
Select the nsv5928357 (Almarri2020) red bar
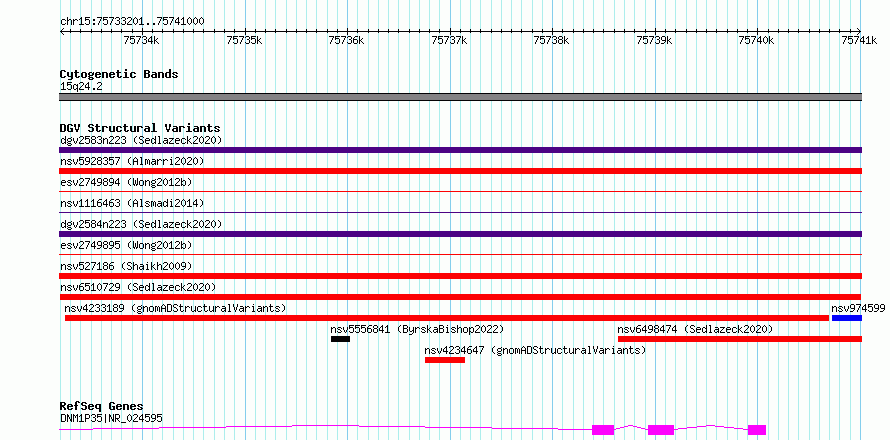(x=460, y=171)
